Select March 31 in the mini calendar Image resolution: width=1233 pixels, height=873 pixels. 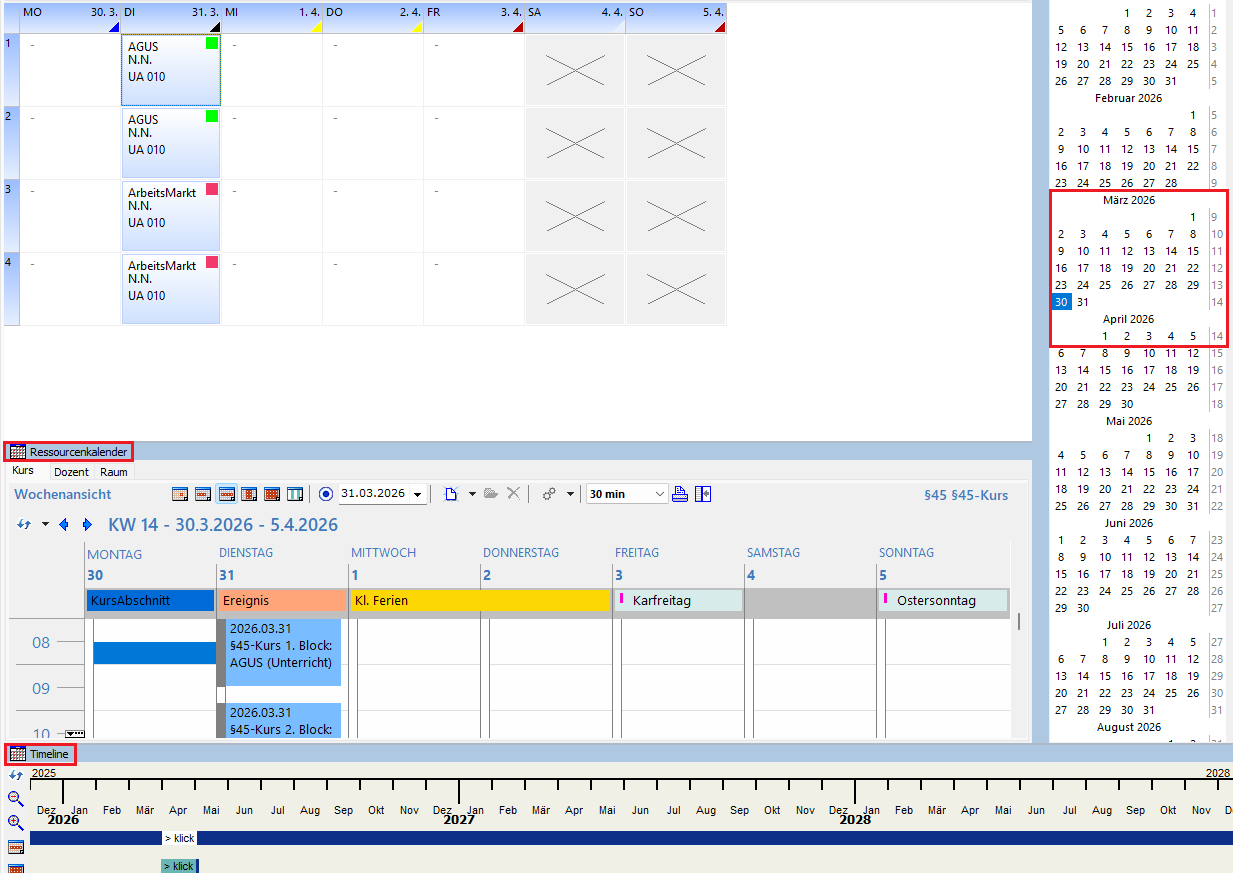(1083, 302)
